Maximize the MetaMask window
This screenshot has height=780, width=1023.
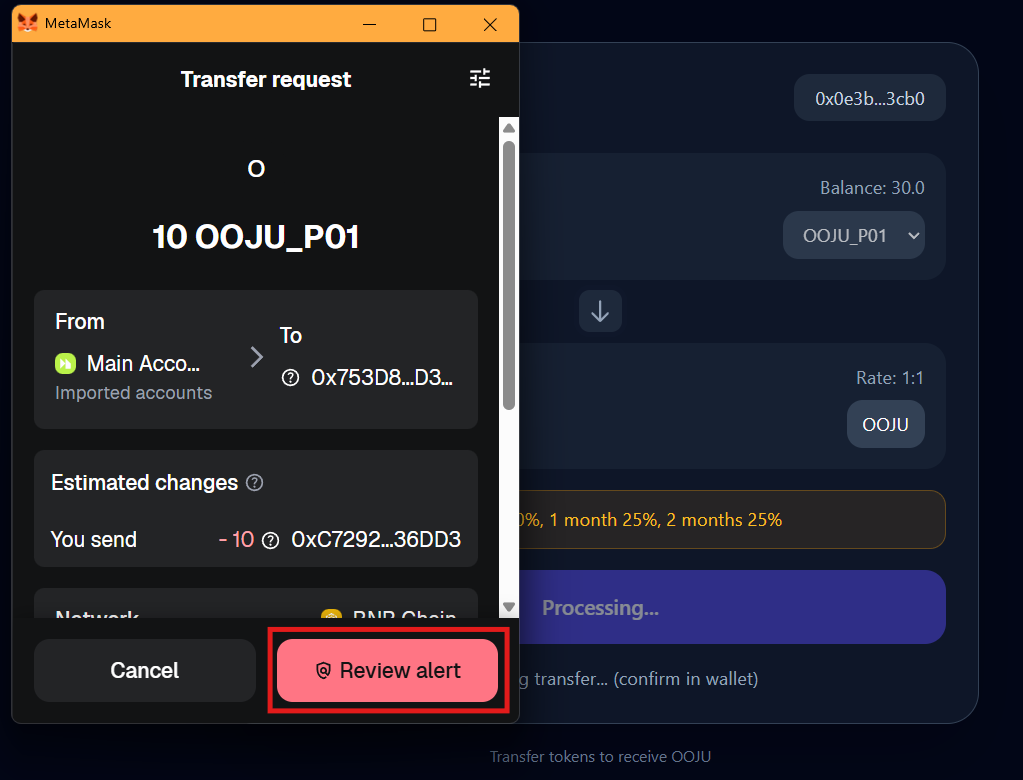click(x=429, y=25)
